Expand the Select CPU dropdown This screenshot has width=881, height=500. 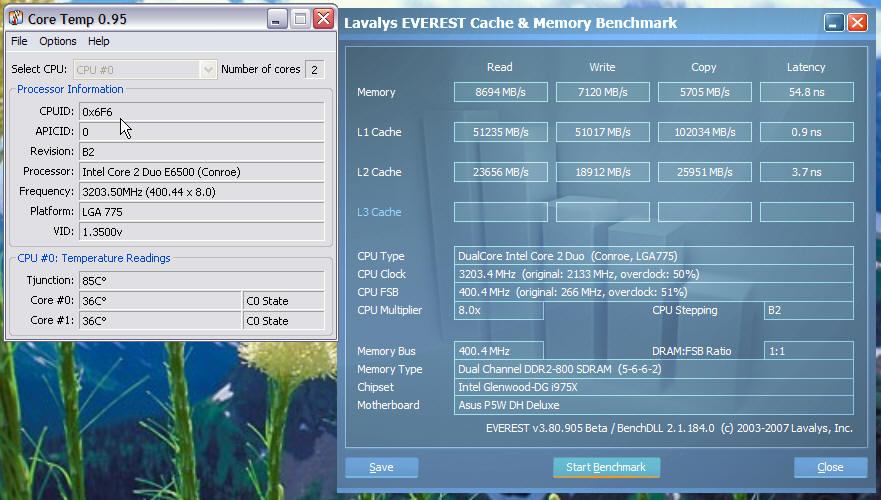coord(208,70)
